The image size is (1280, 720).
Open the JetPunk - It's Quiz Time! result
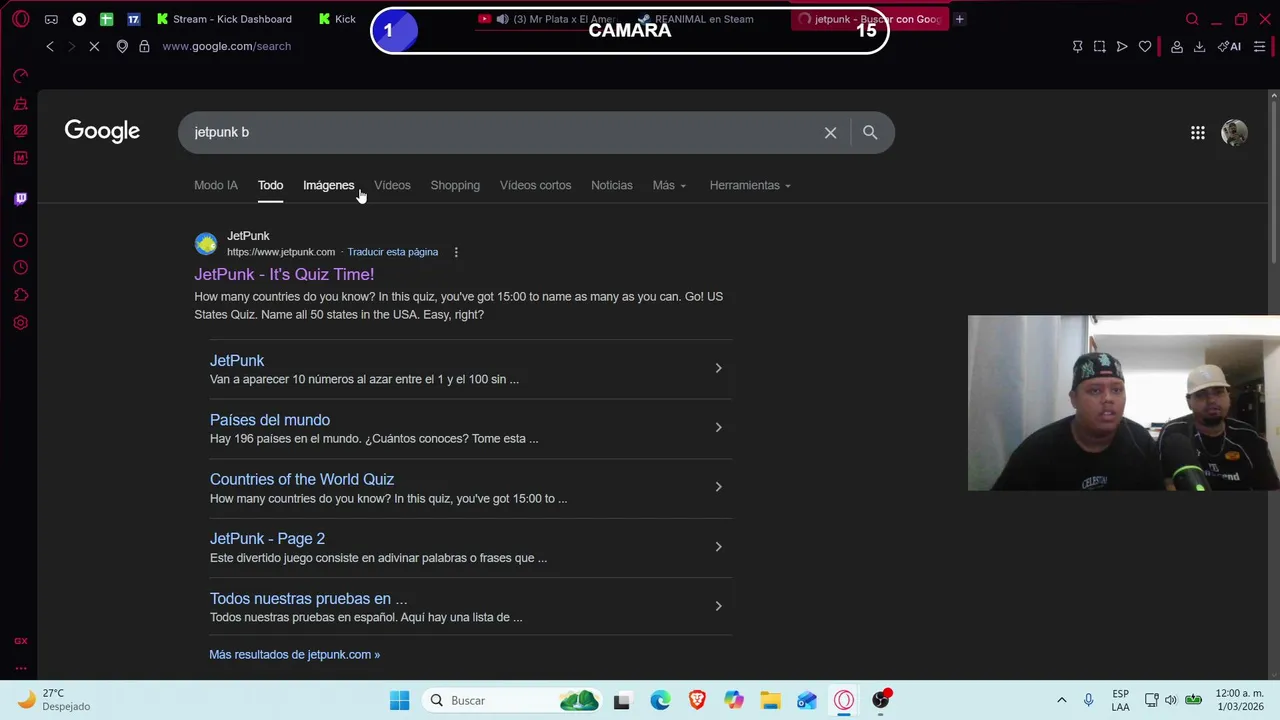(x=284, y=274)
